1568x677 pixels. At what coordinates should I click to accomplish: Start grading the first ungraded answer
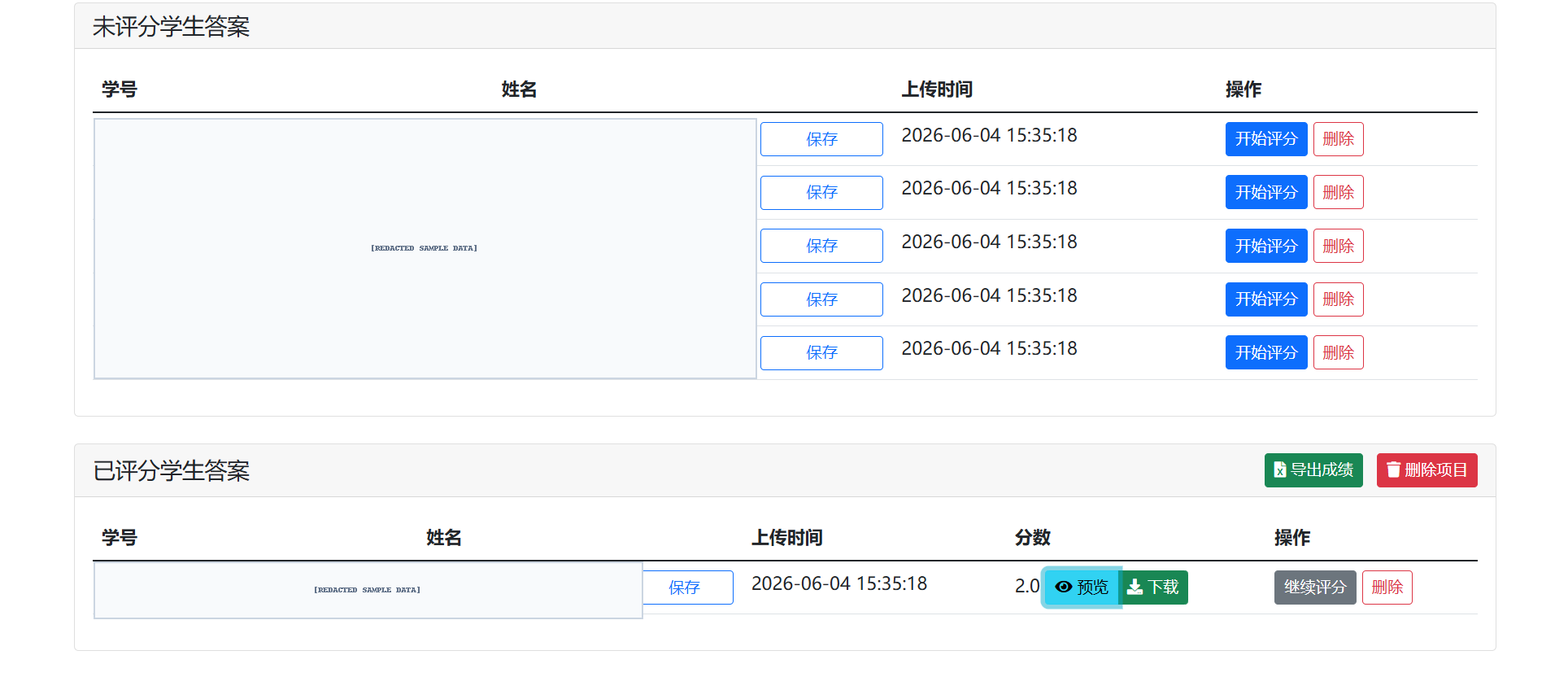pyautogui.click(x=1266, y=139)
